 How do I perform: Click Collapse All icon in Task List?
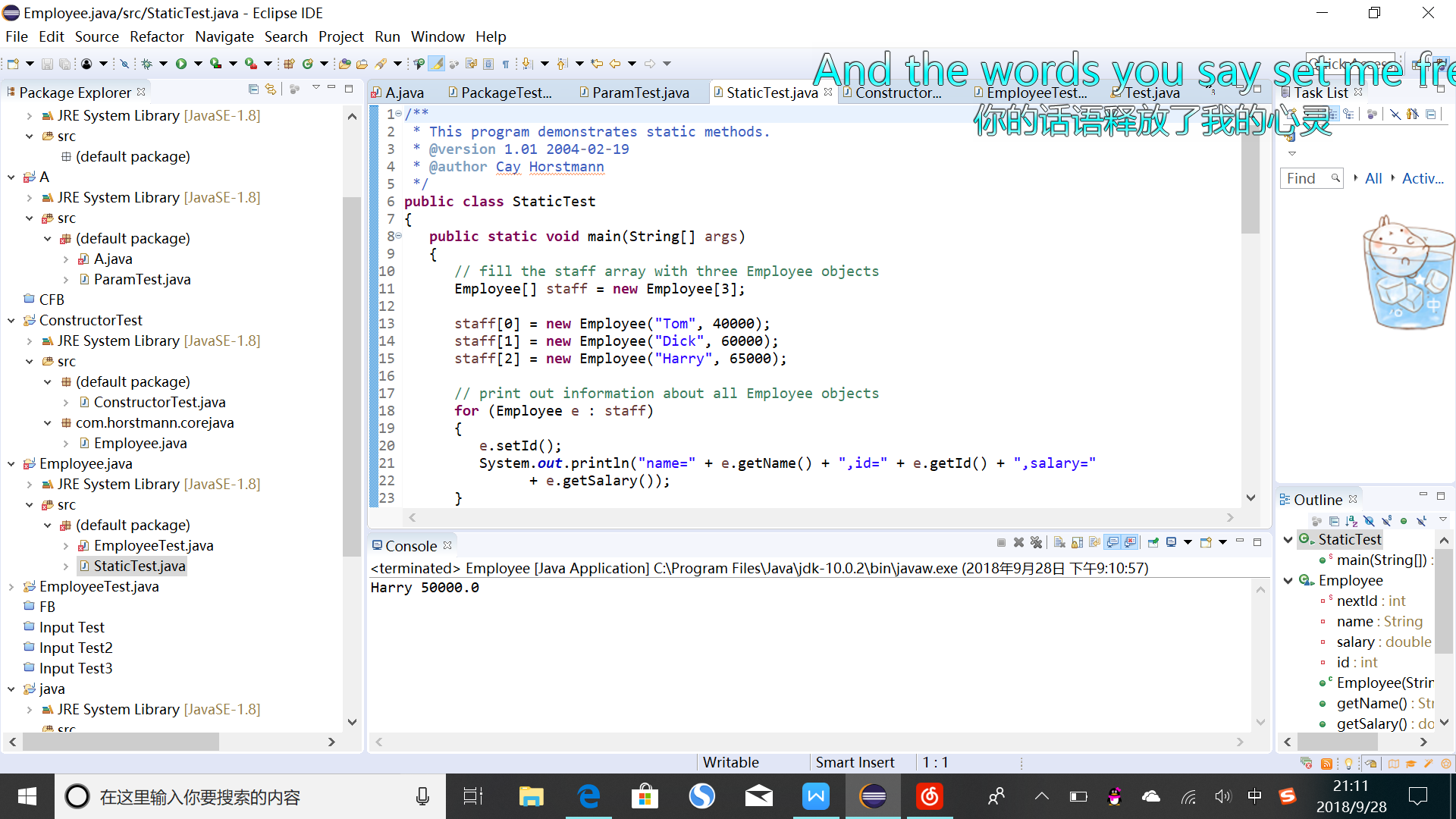1430,115
